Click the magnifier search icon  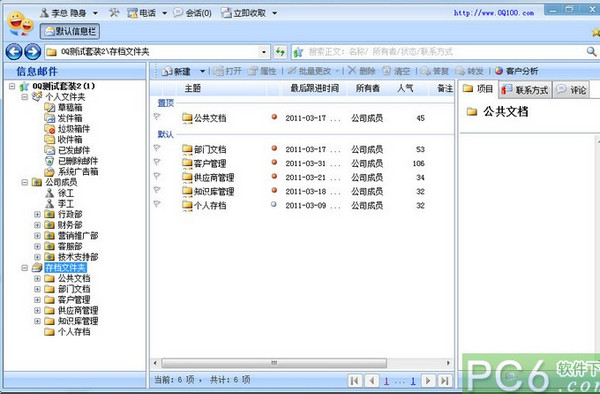click(x=591, y=52)
